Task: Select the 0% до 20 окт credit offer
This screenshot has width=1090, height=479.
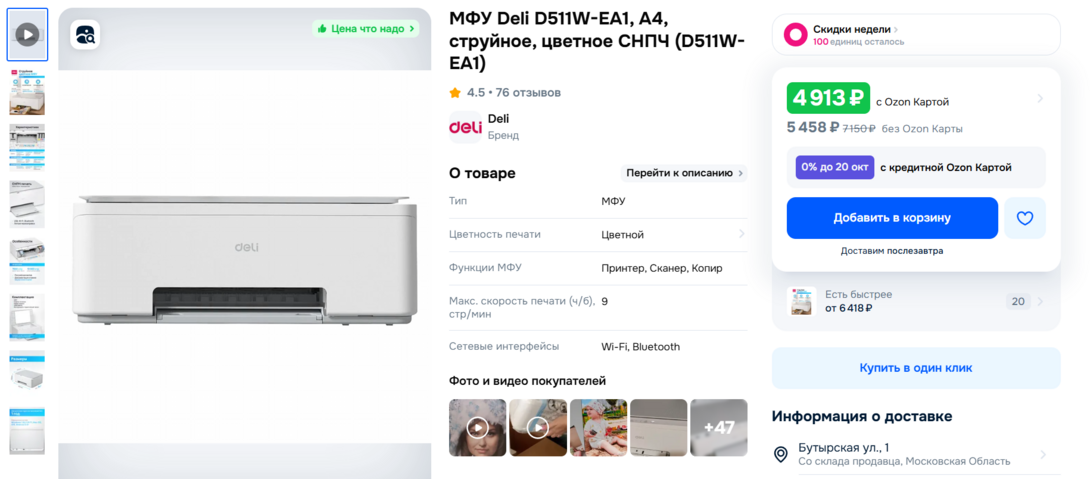Action: click(835, 167)
